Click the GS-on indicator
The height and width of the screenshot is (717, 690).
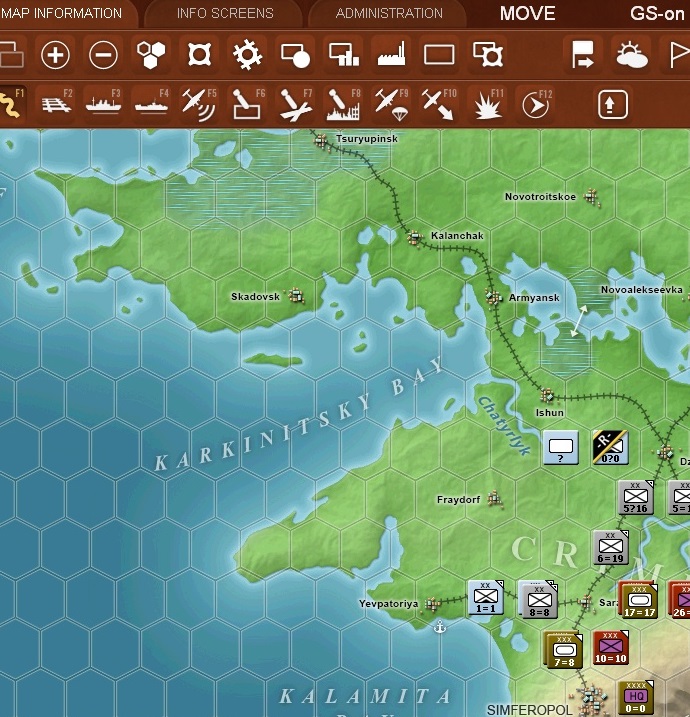[x=657, y=13]
